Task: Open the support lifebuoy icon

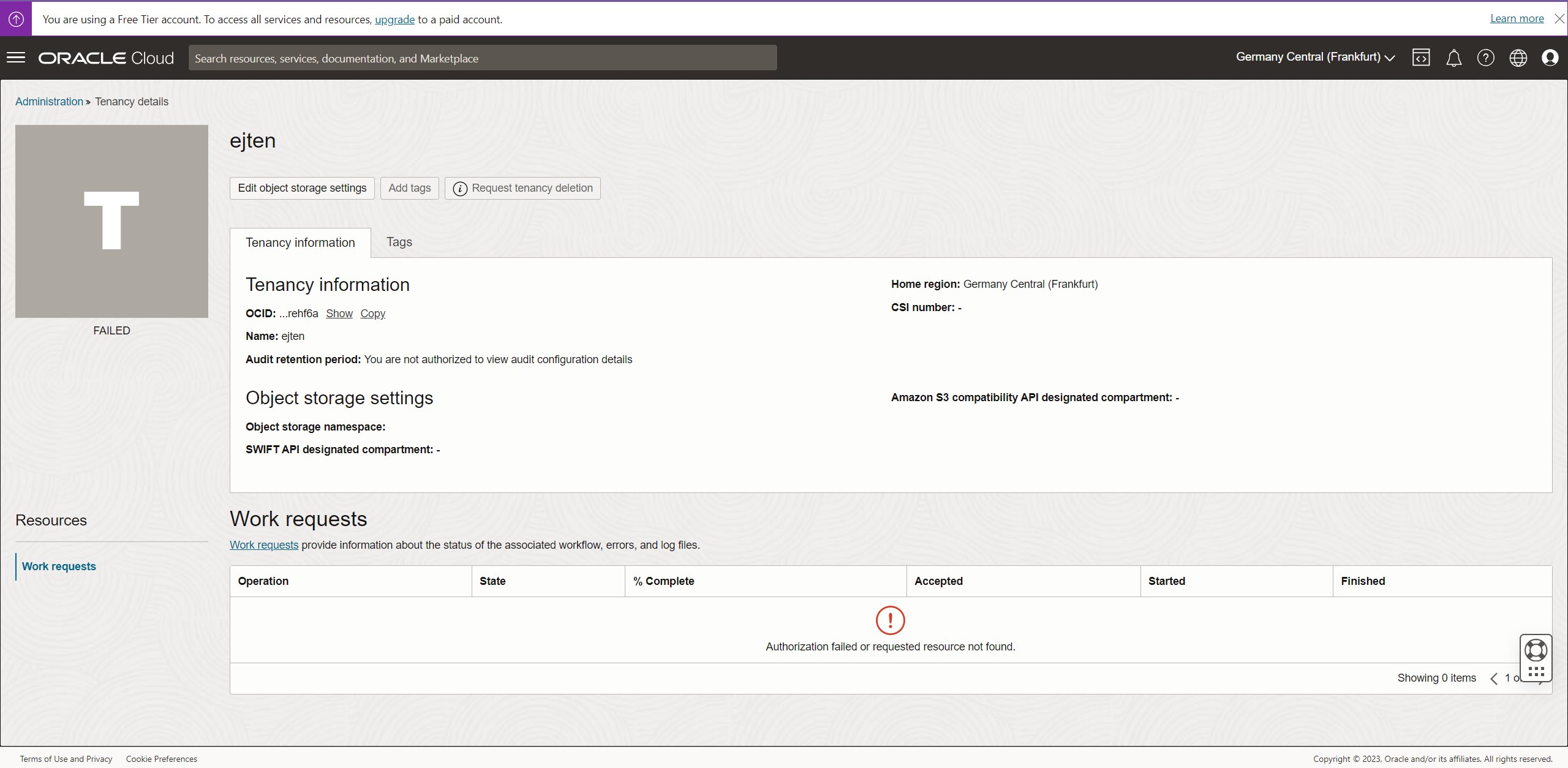Action: tap(1536, 650)
